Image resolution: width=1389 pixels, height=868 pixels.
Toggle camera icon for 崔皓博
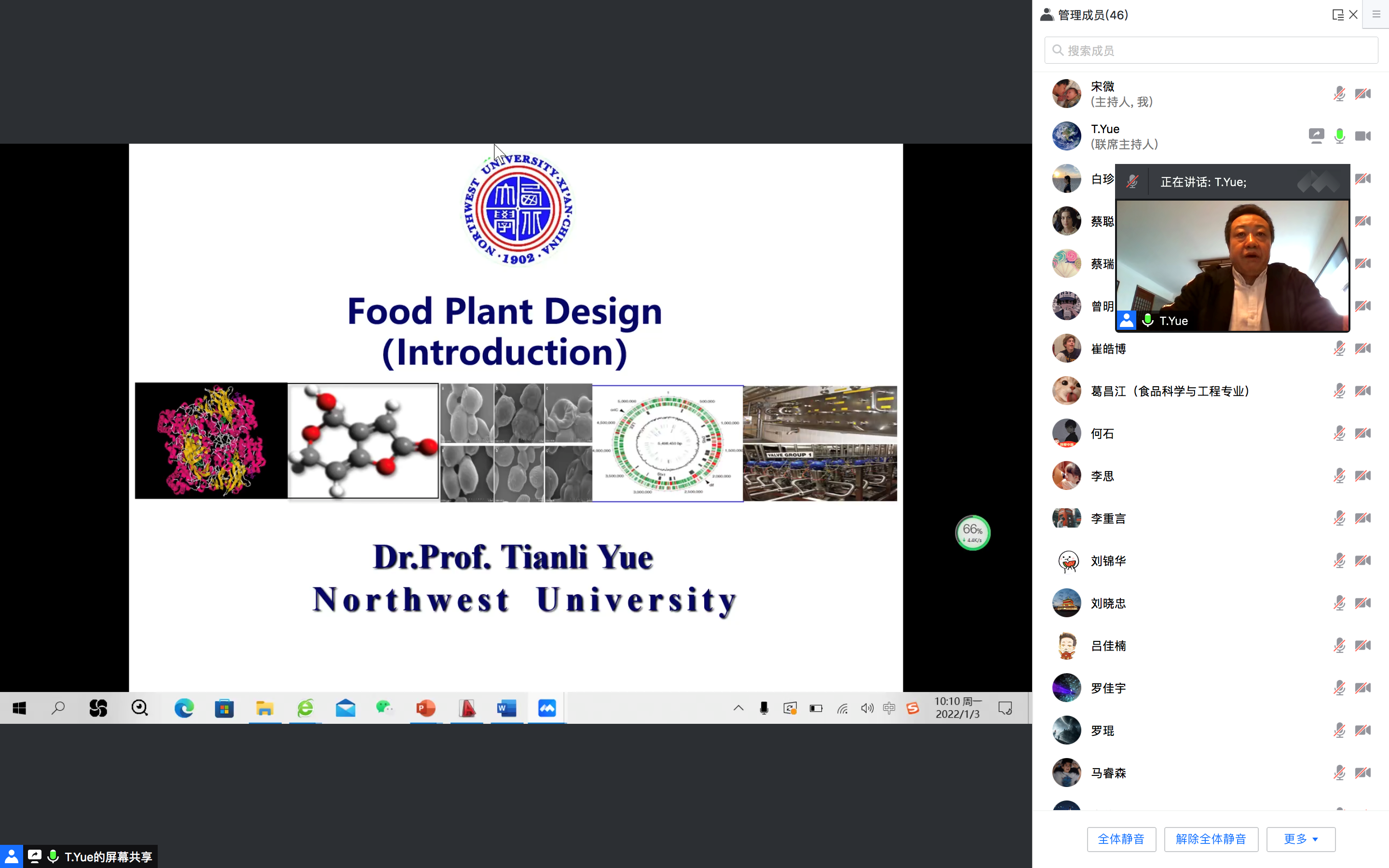click(x=1362, y=349)
